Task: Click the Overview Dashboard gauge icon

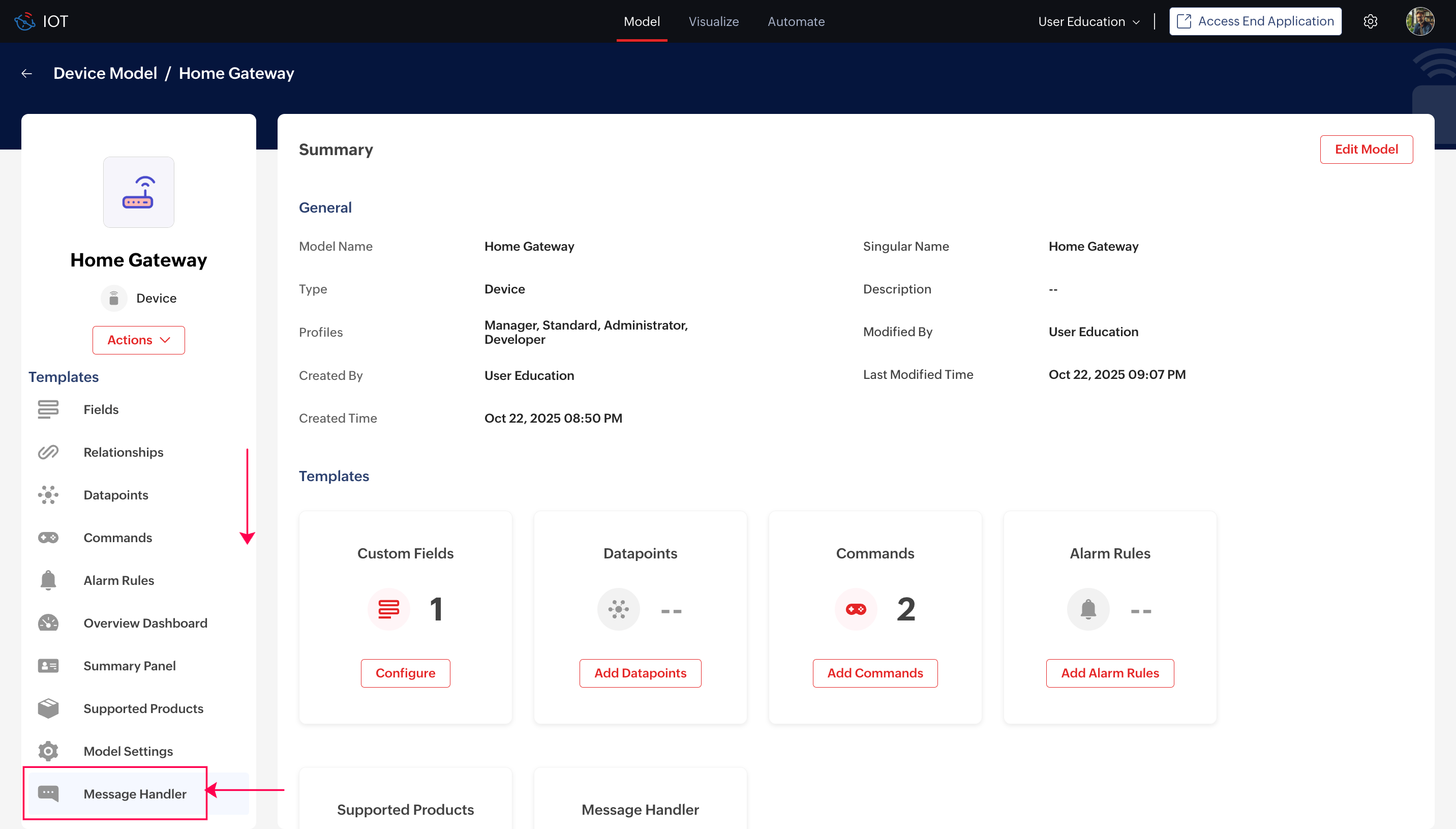Action: [48, 623]
